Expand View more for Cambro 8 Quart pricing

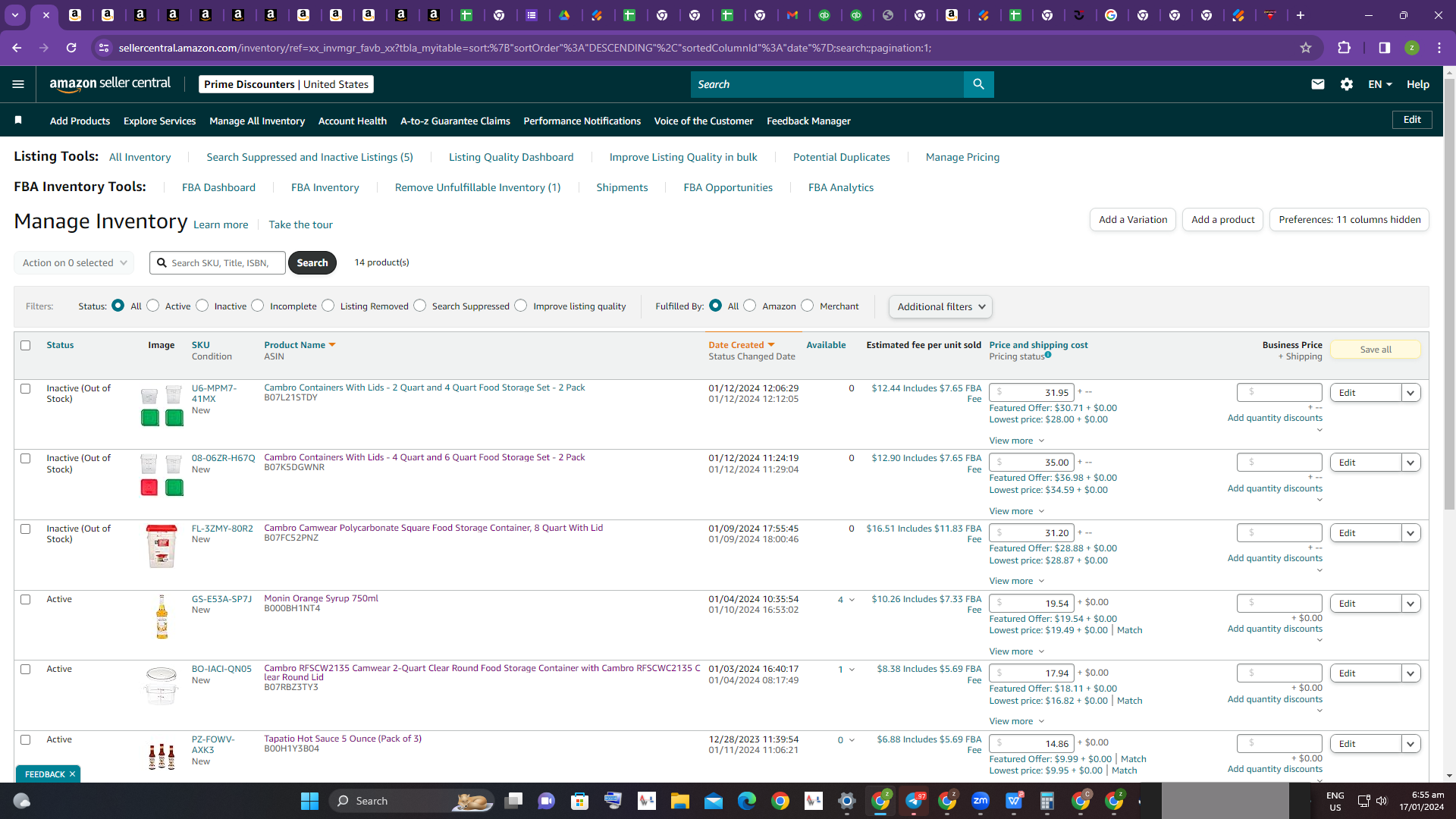(1017, 581)
